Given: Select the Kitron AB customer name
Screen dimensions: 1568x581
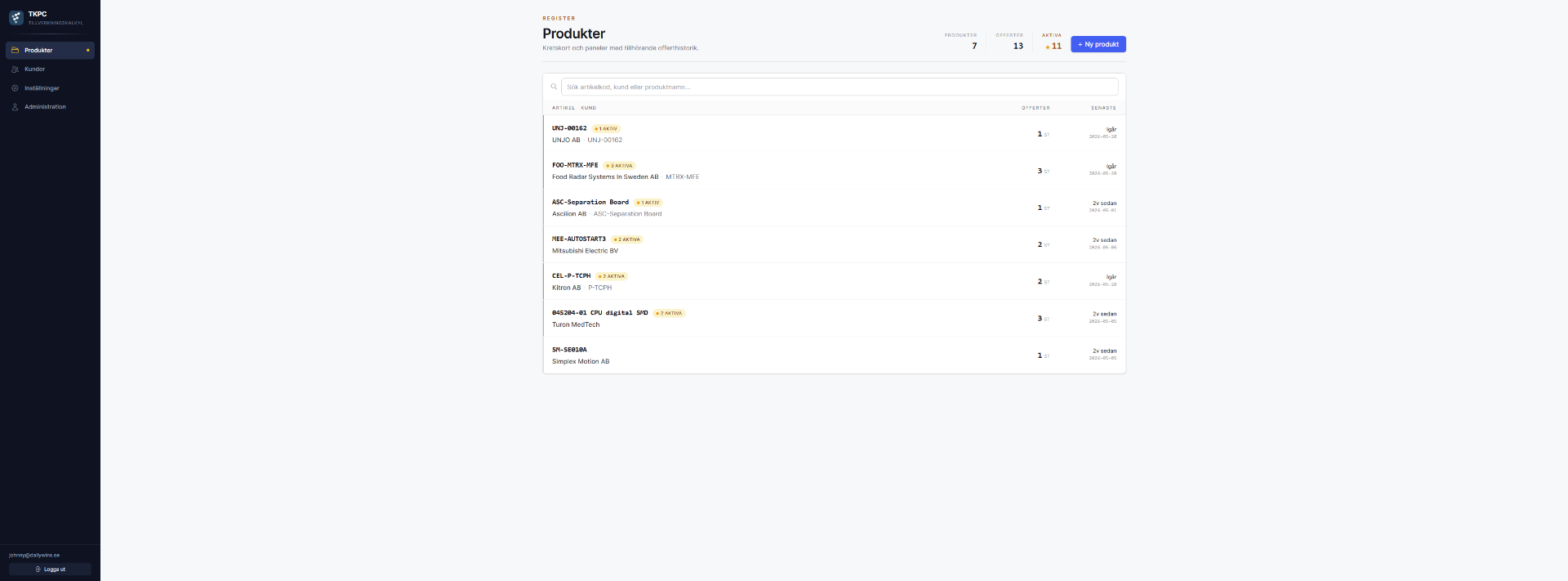Looking at the screenshot, I should (567, 288).
